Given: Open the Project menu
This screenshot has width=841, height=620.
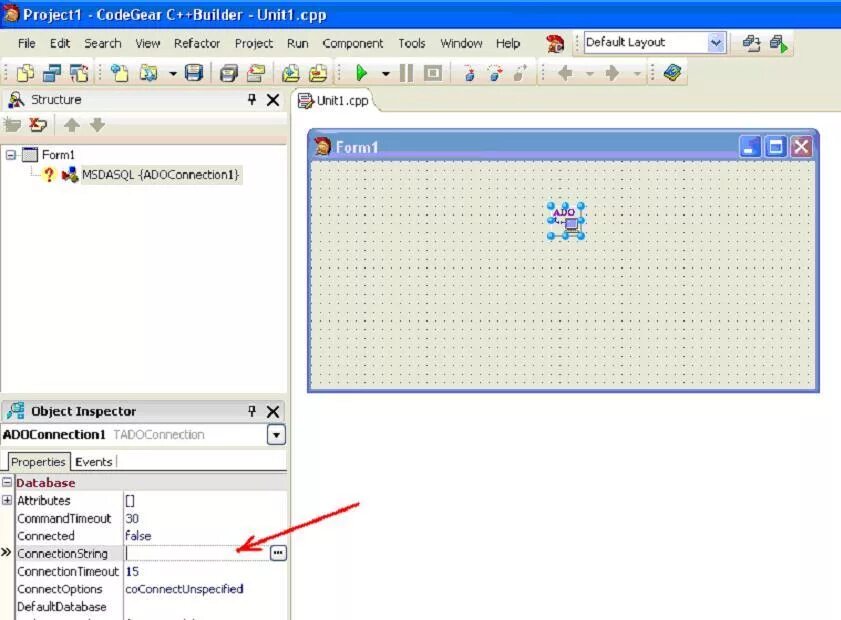Looking at the screenshot, I should pyautogui.click(x=254, y=43).
